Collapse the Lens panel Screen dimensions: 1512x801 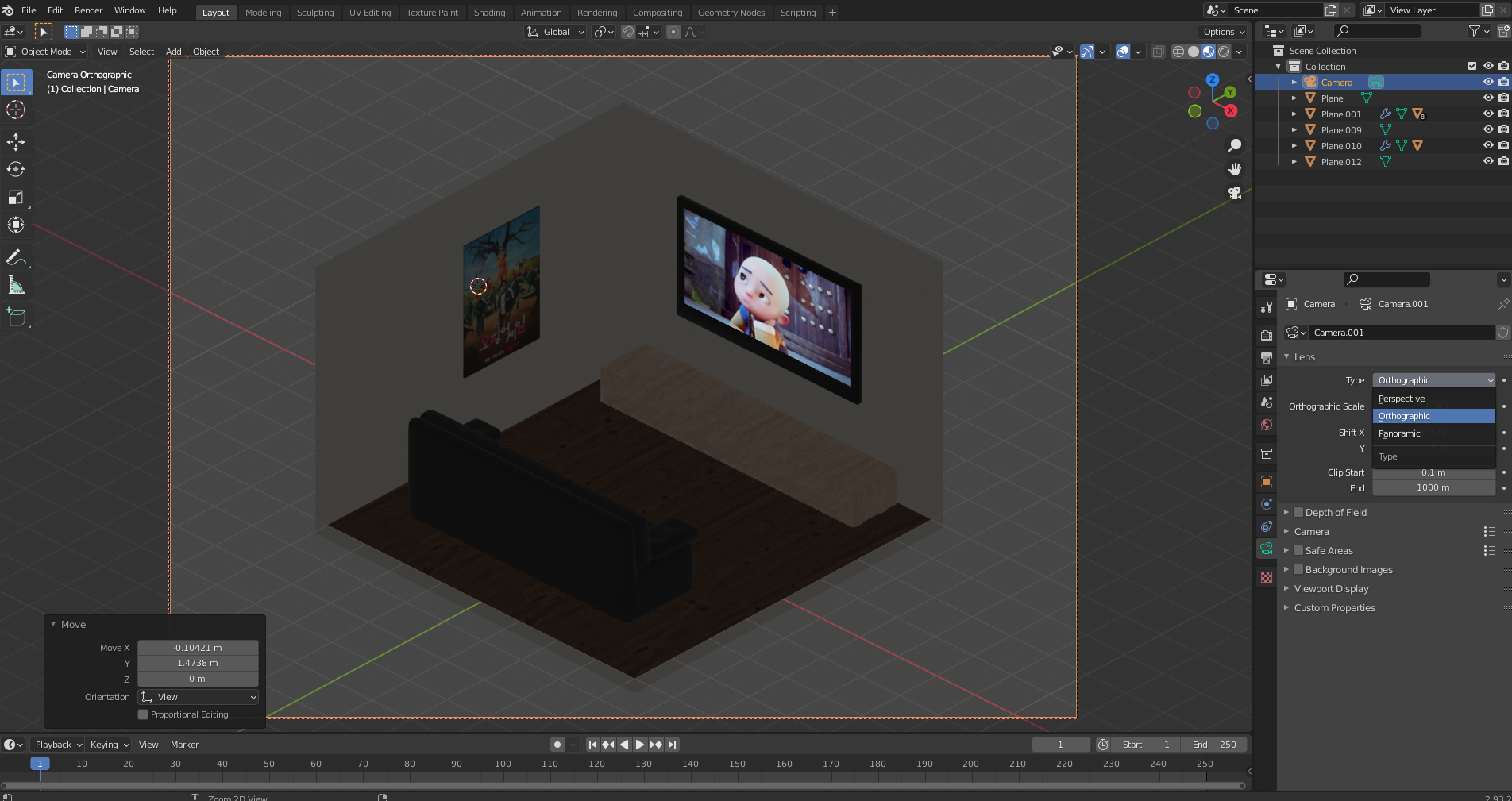[x=1286, y=356]
